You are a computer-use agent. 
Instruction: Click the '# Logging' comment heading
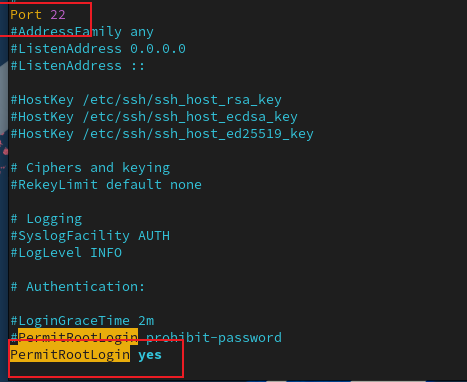click(46, 219)
